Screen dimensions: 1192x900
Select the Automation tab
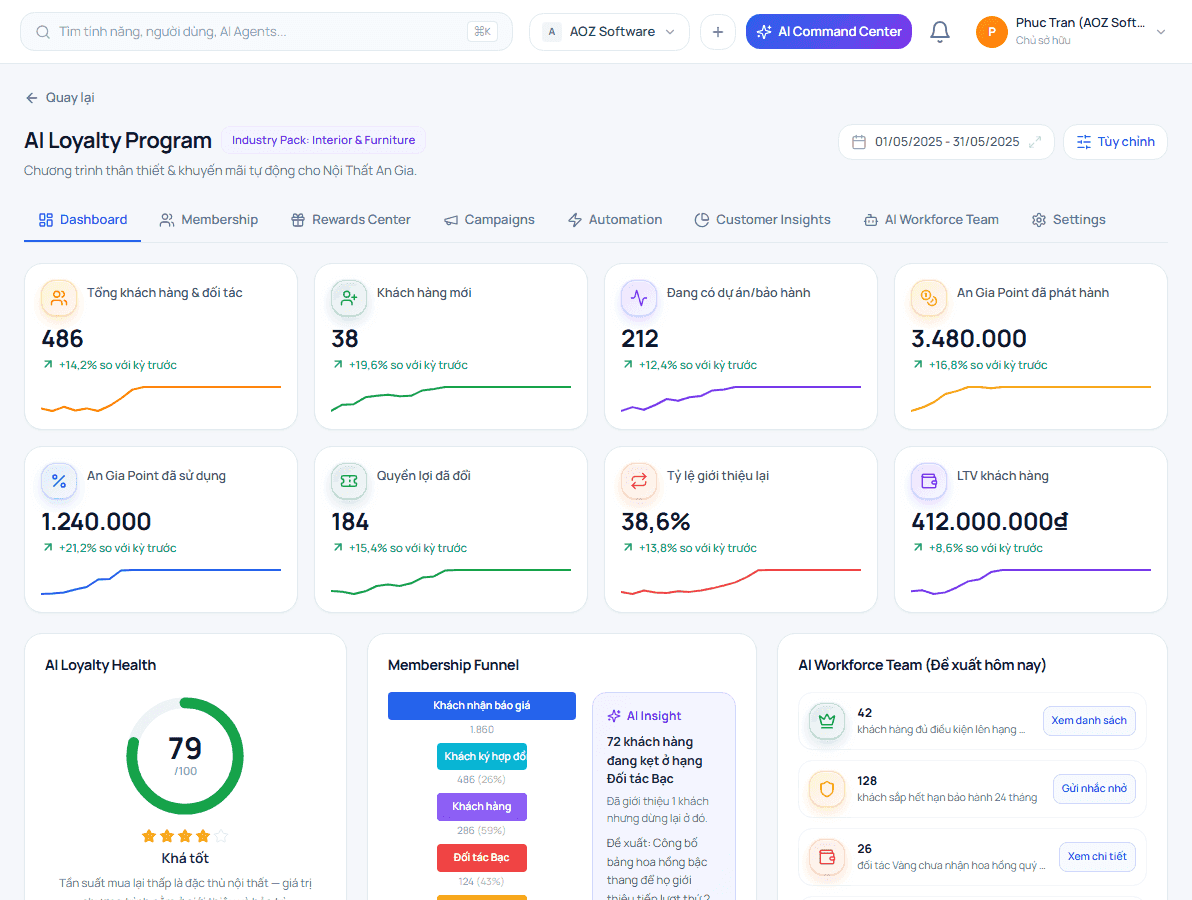pyautogui.click(x=615, y=220)
